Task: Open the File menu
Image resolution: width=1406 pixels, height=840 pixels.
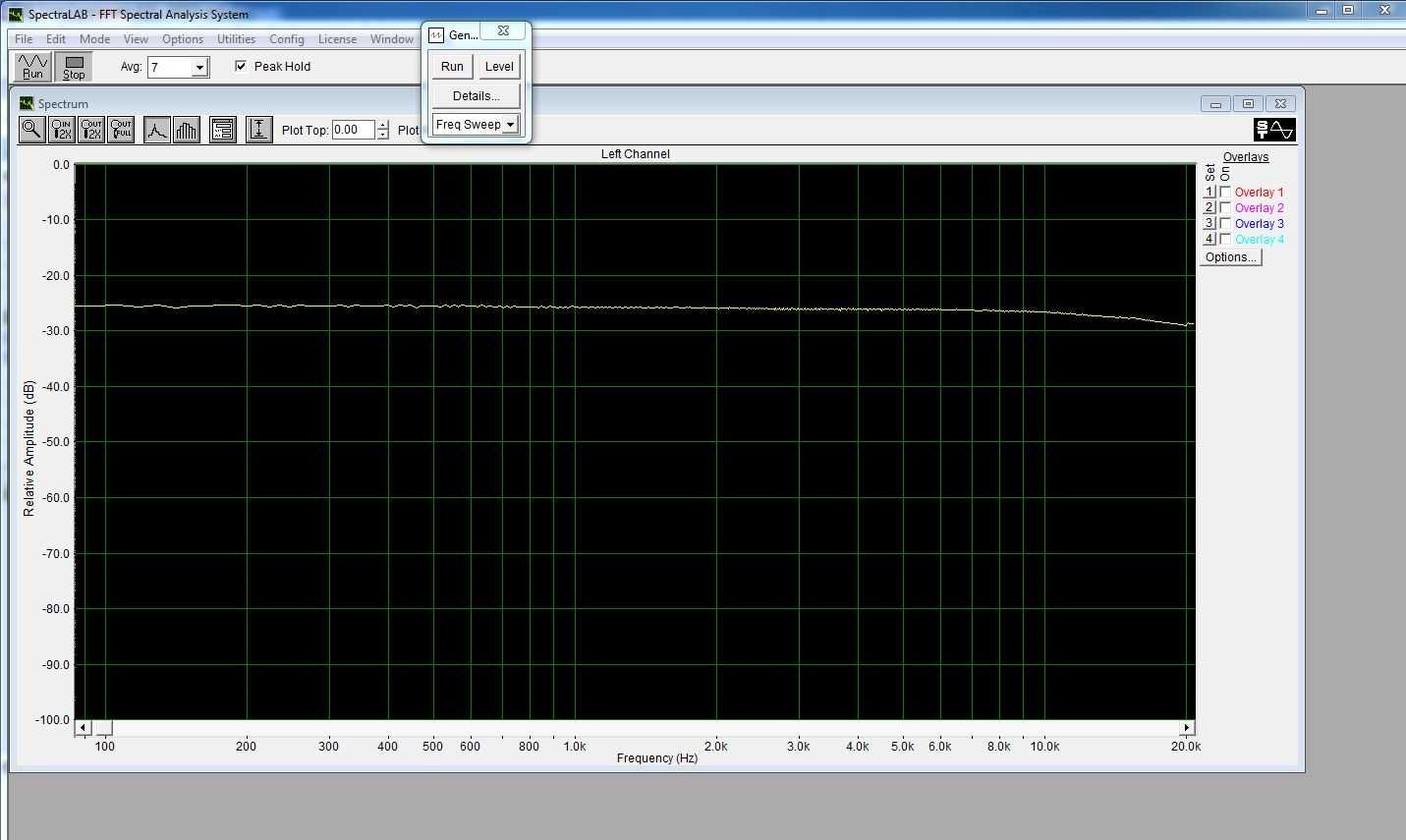Action: click(24, 39)
